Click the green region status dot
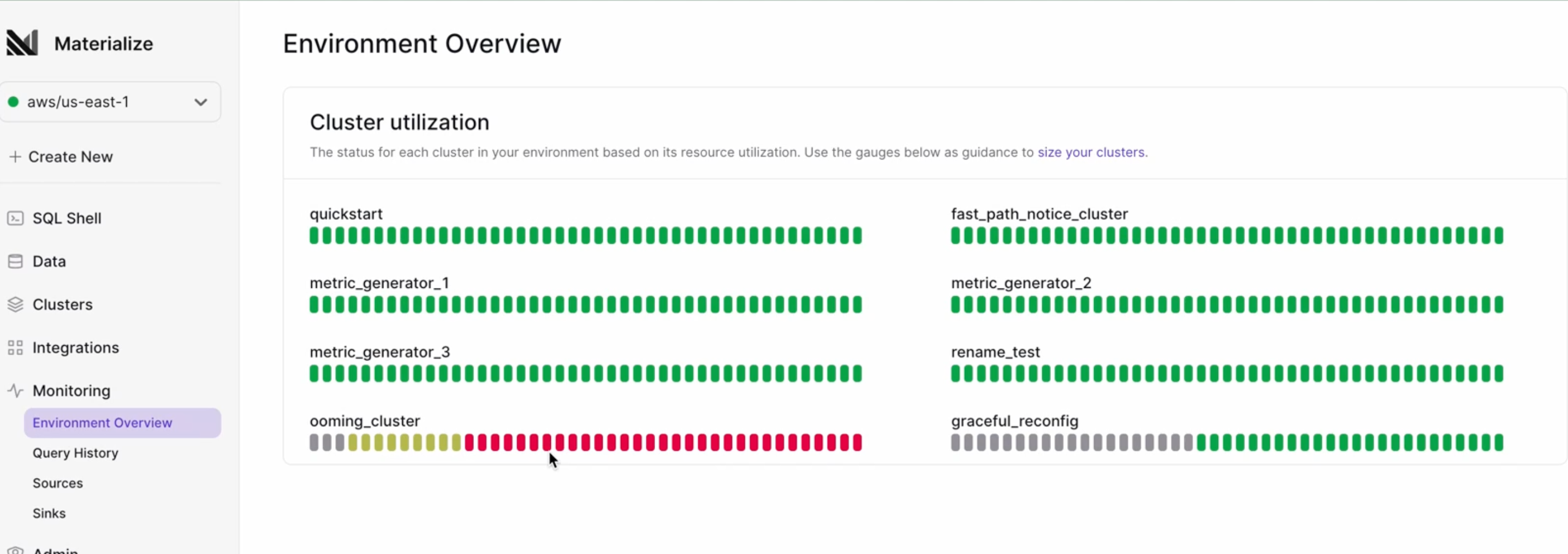The width and height of the screenshot is (1568, 554). click(14, 102)
